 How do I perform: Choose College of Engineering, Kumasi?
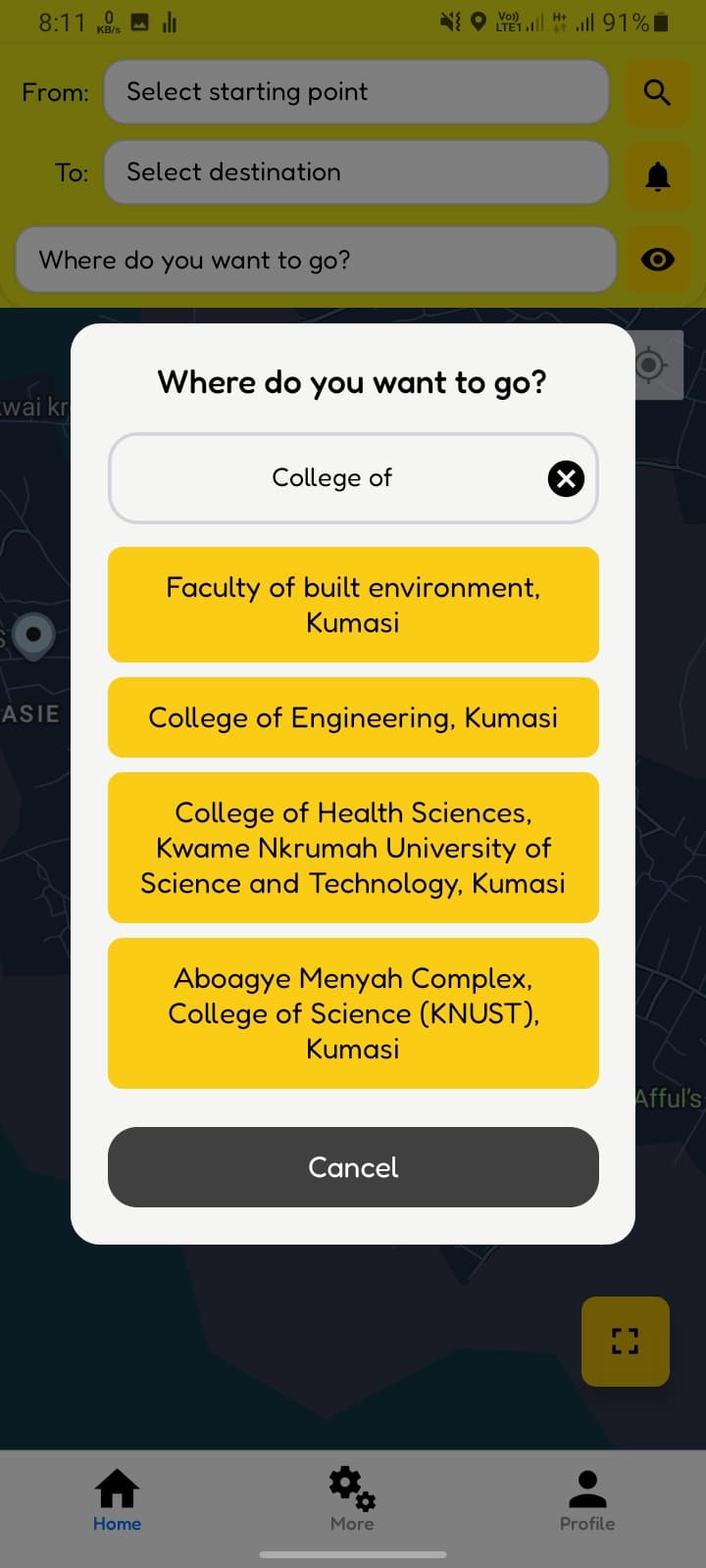tap(353, 717)
